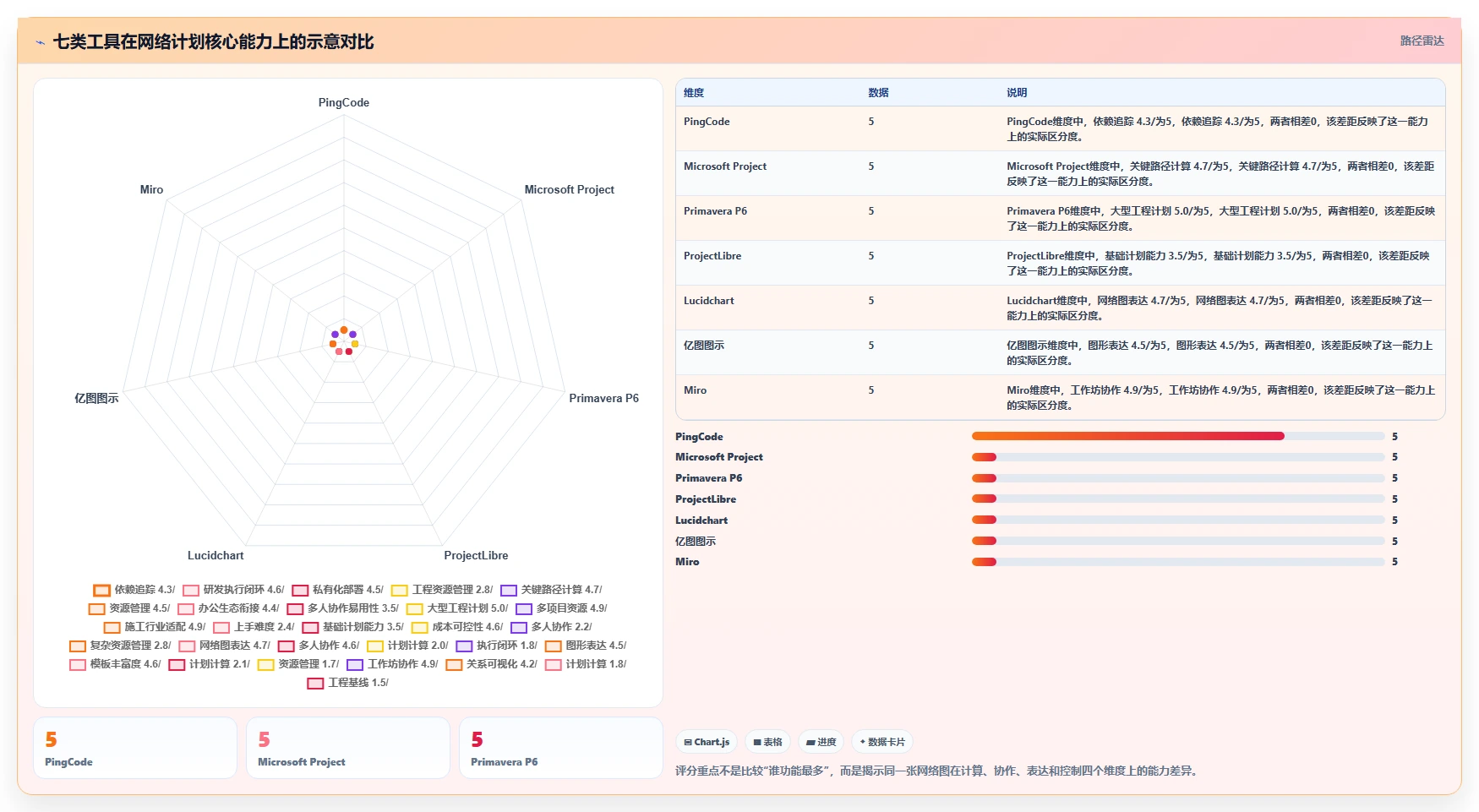The height and width of the screenshot is (812, 1479).
Task: Click the Chart.js chip
Action: tap(707, 742)
